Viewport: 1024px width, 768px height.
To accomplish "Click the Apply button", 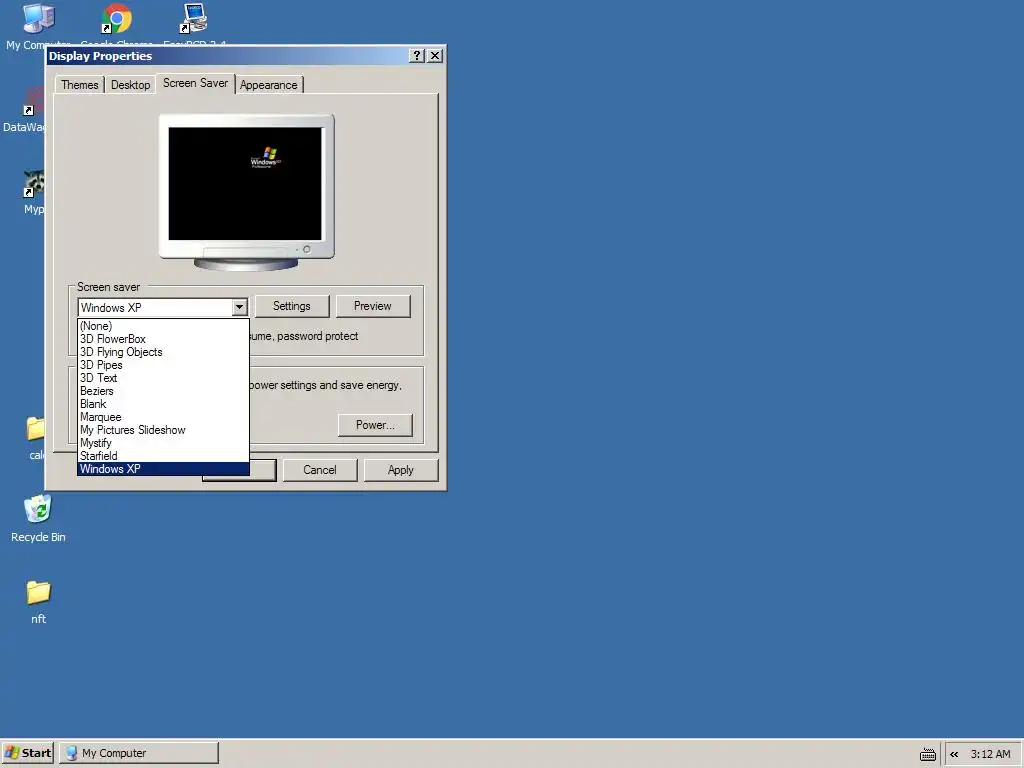I will [400, 470].
